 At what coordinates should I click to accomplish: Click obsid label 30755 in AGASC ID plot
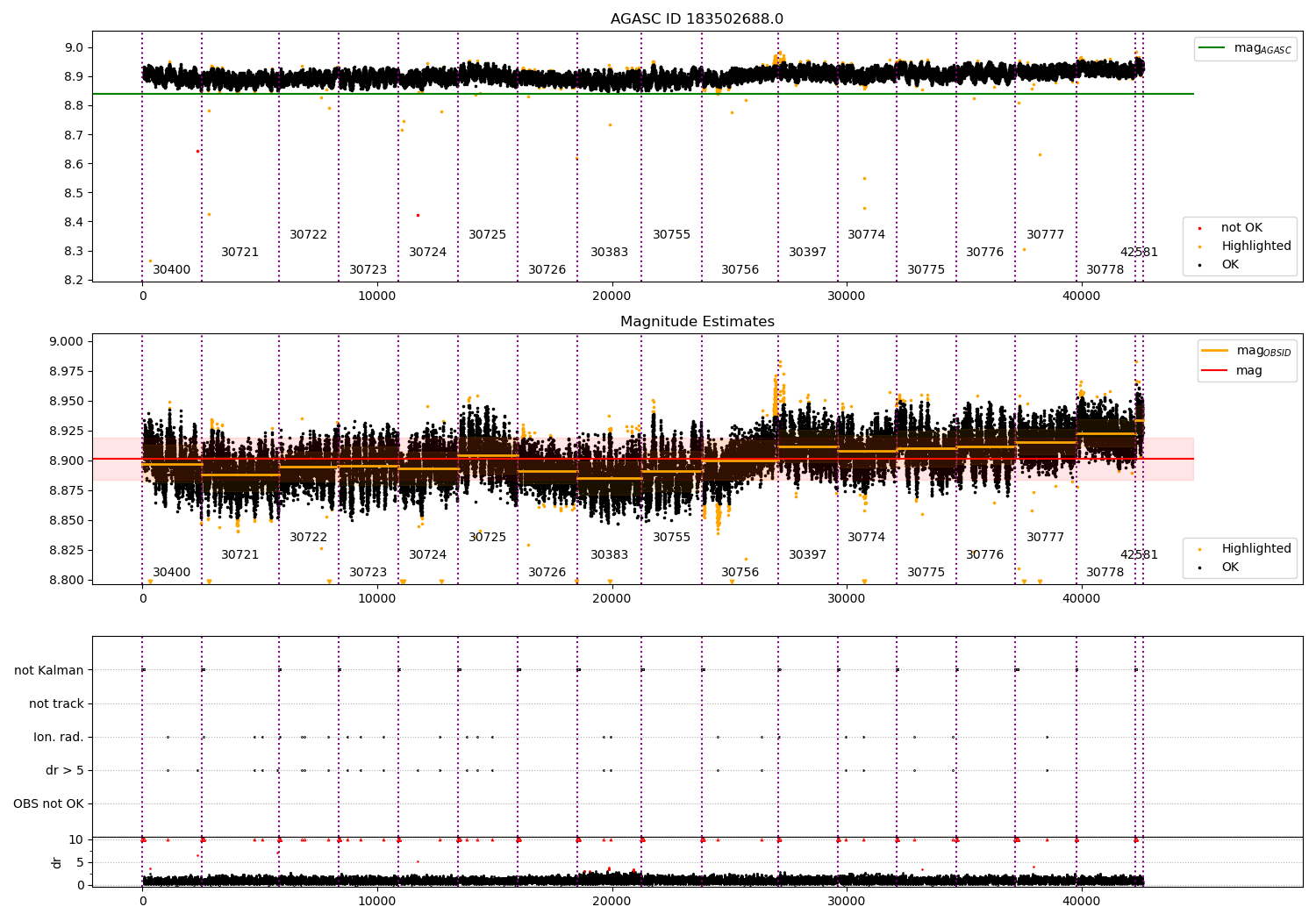671,235
